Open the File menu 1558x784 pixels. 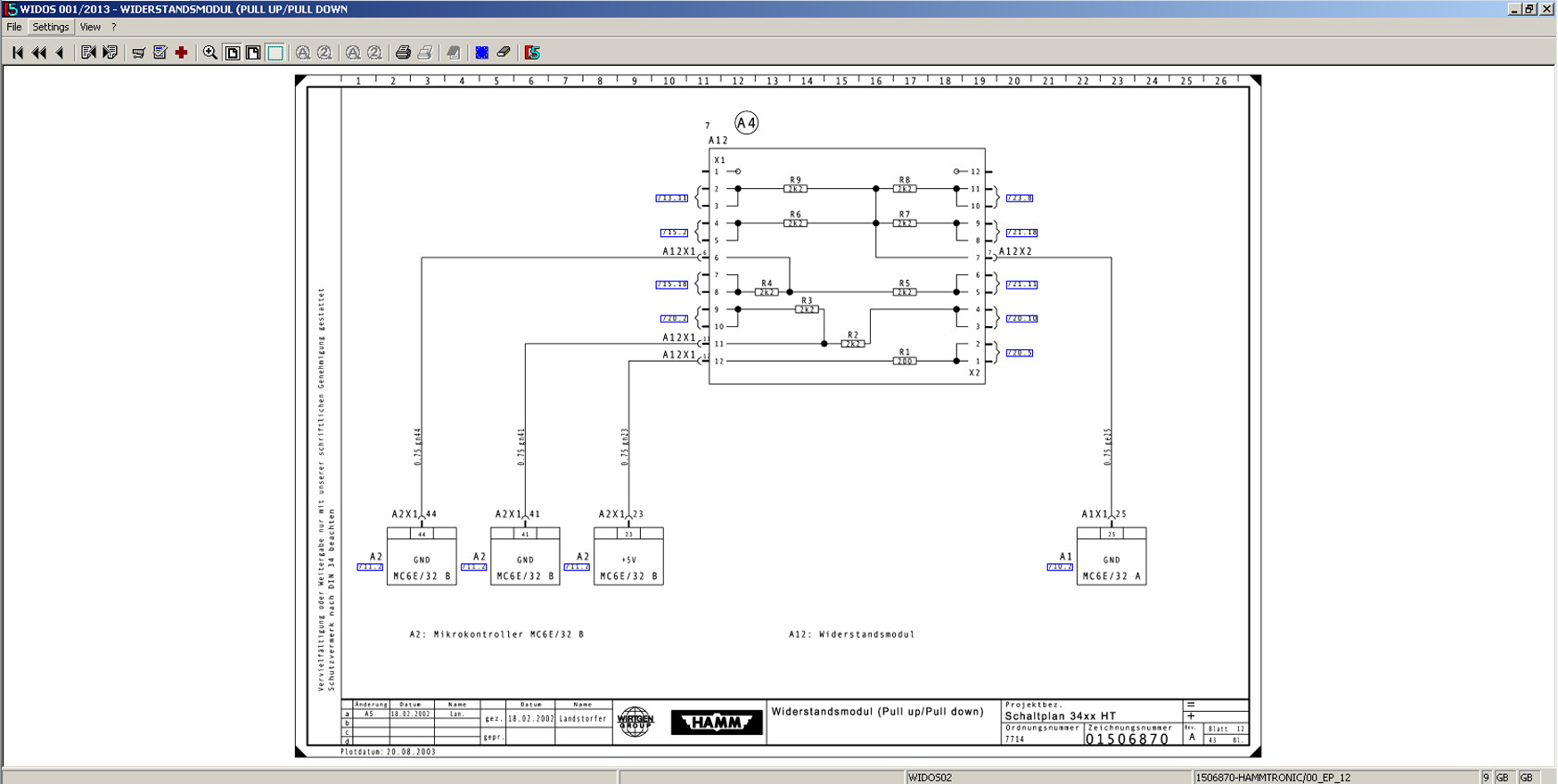click(14, 28)
